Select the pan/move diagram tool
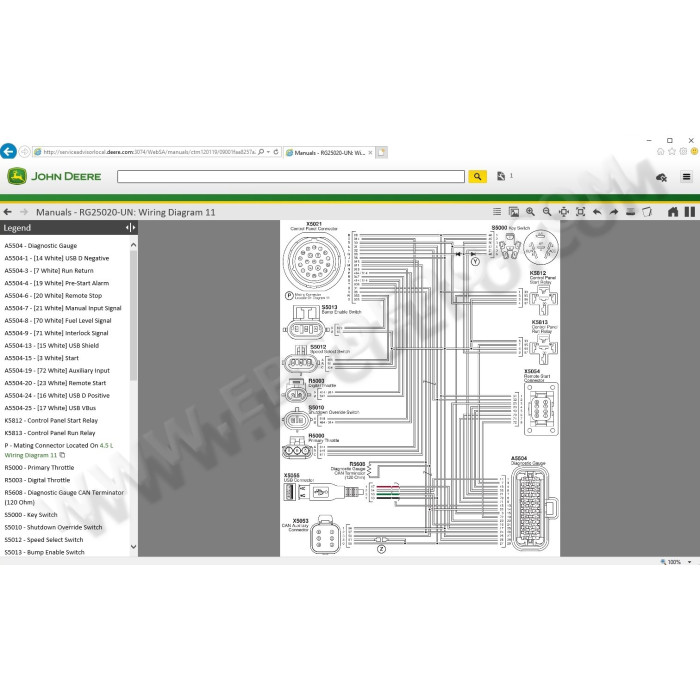 click(564, 212)
